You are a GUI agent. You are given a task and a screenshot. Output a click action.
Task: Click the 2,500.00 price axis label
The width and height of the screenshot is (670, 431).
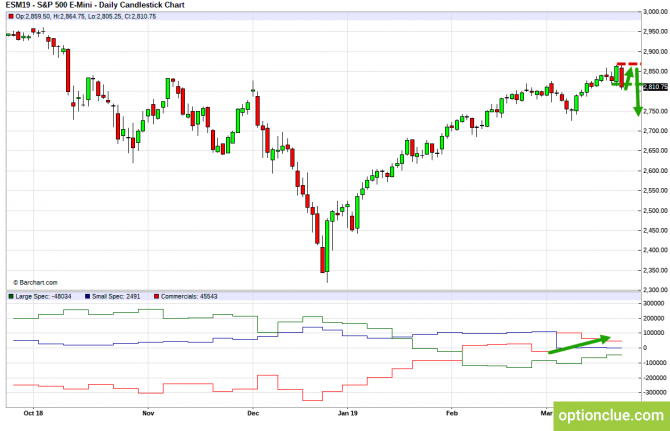[655, 211]
